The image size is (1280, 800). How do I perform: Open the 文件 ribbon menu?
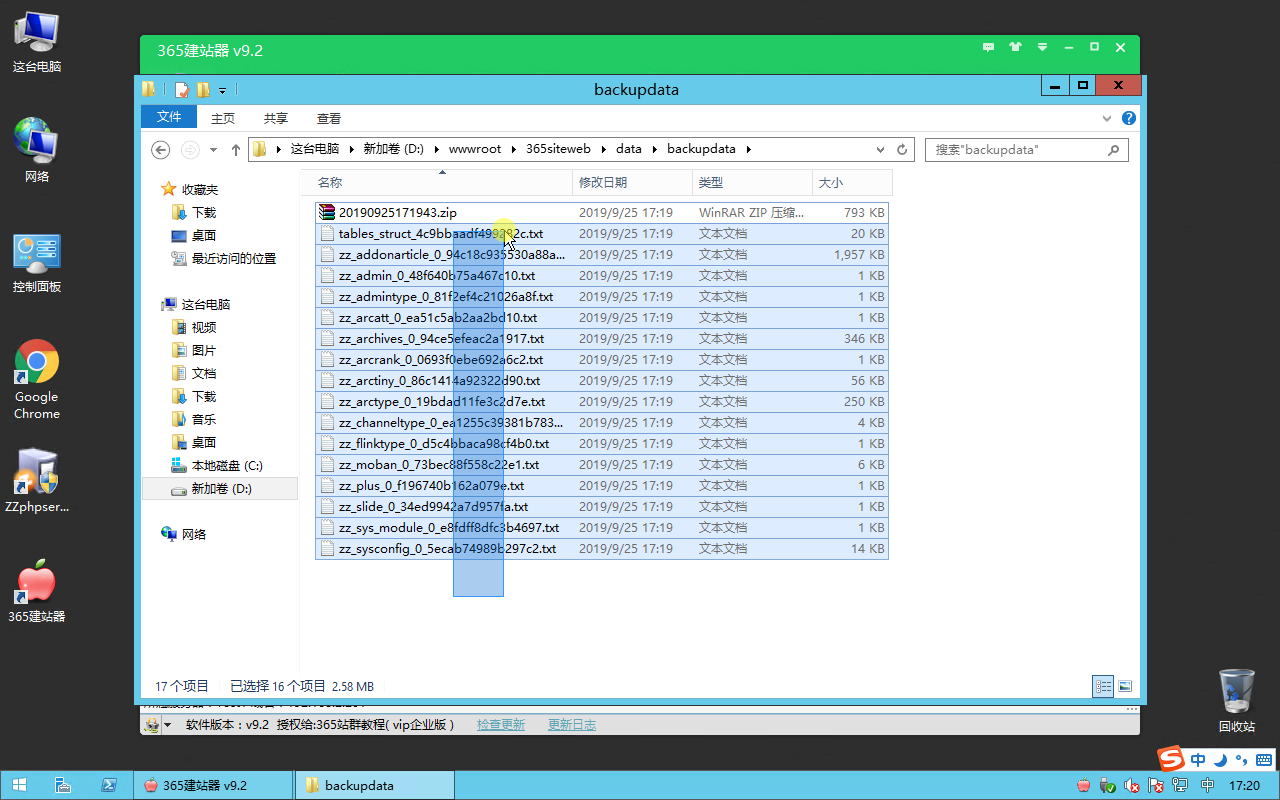pyautogui.click(x=169, y=117)
